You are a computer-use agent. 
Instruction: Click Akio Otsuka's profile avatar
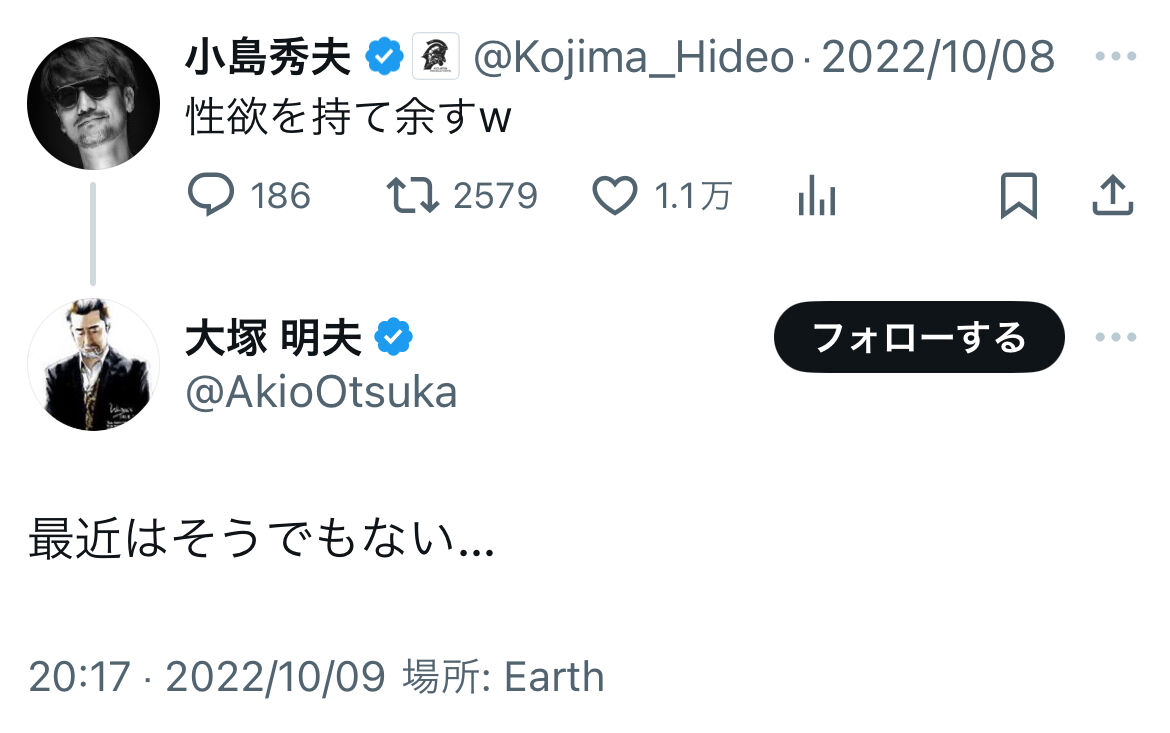pyautogui.click(x=93, y=364)
